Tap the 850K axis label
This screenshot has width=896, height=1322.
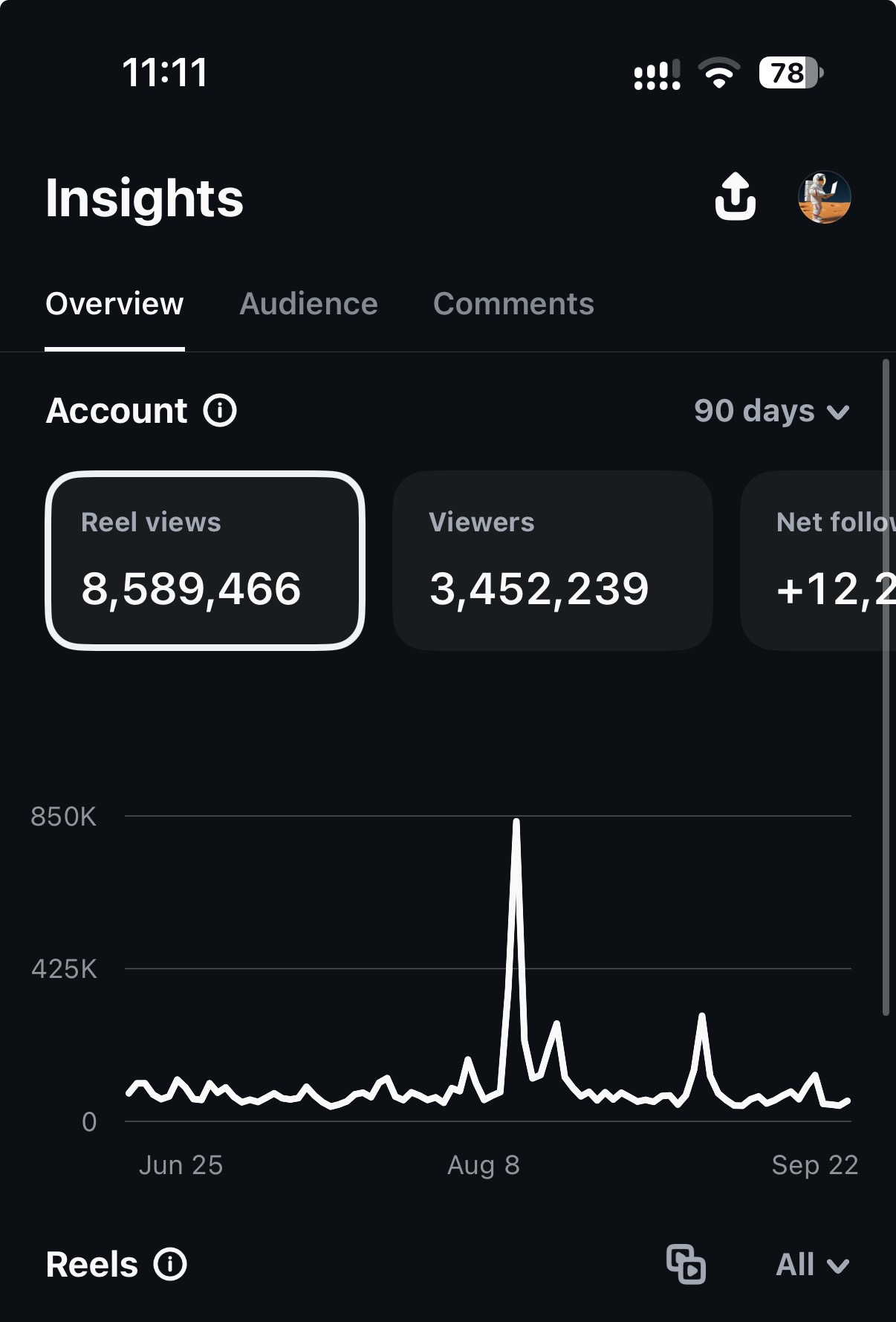pyautogui.click(x=64, y=817)
